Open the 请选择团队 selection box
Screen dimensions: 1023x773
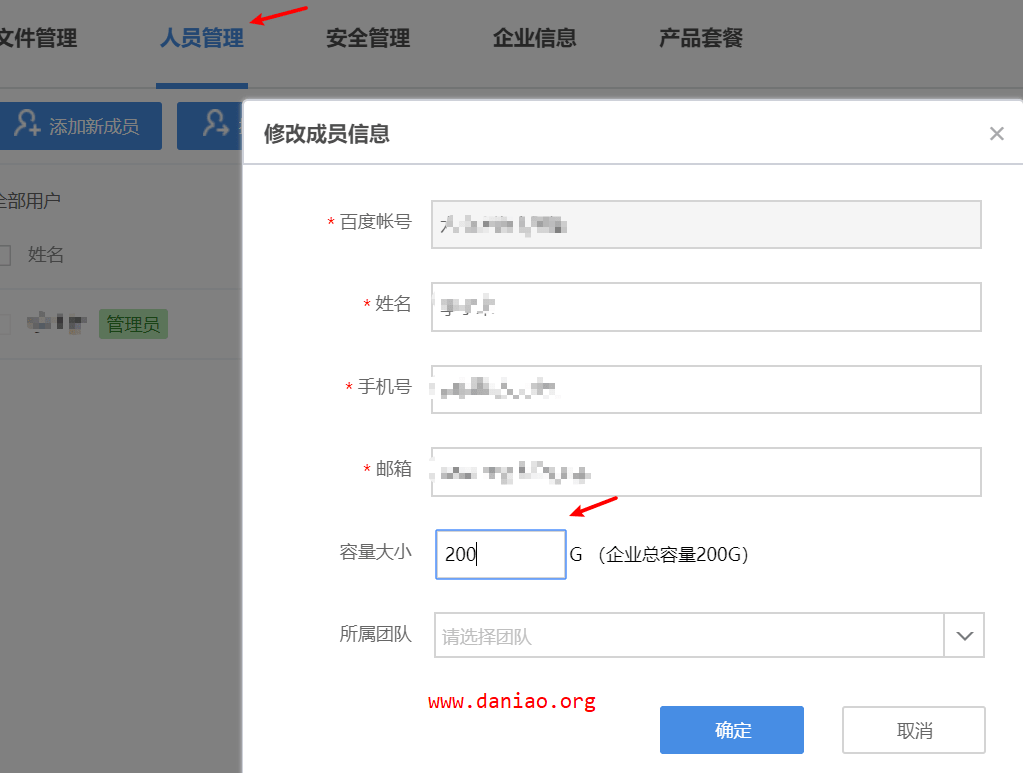point(689,636)
